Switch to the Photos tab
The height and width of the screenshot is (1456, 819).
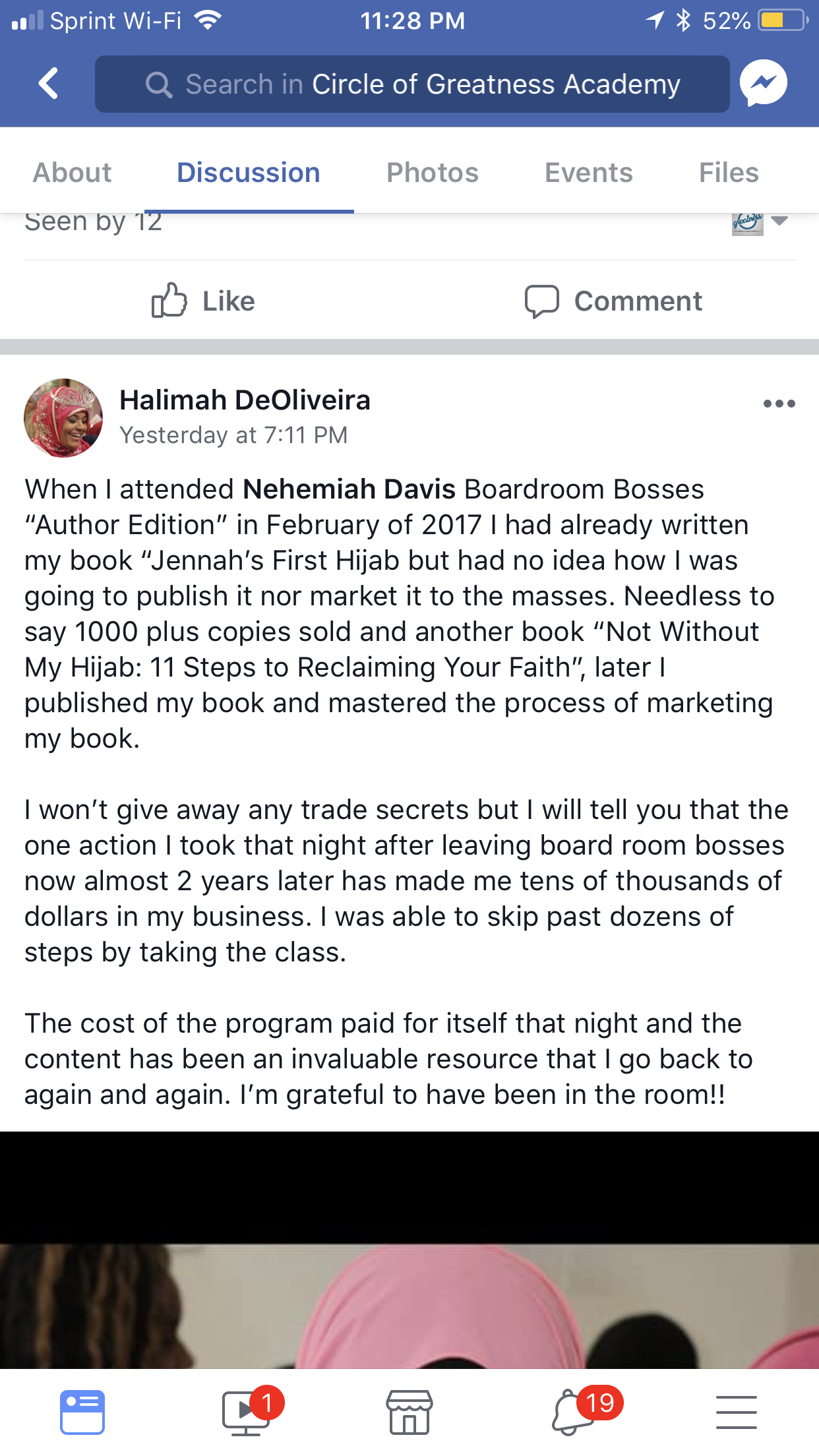pyautogui.click(x=433, y=173)
